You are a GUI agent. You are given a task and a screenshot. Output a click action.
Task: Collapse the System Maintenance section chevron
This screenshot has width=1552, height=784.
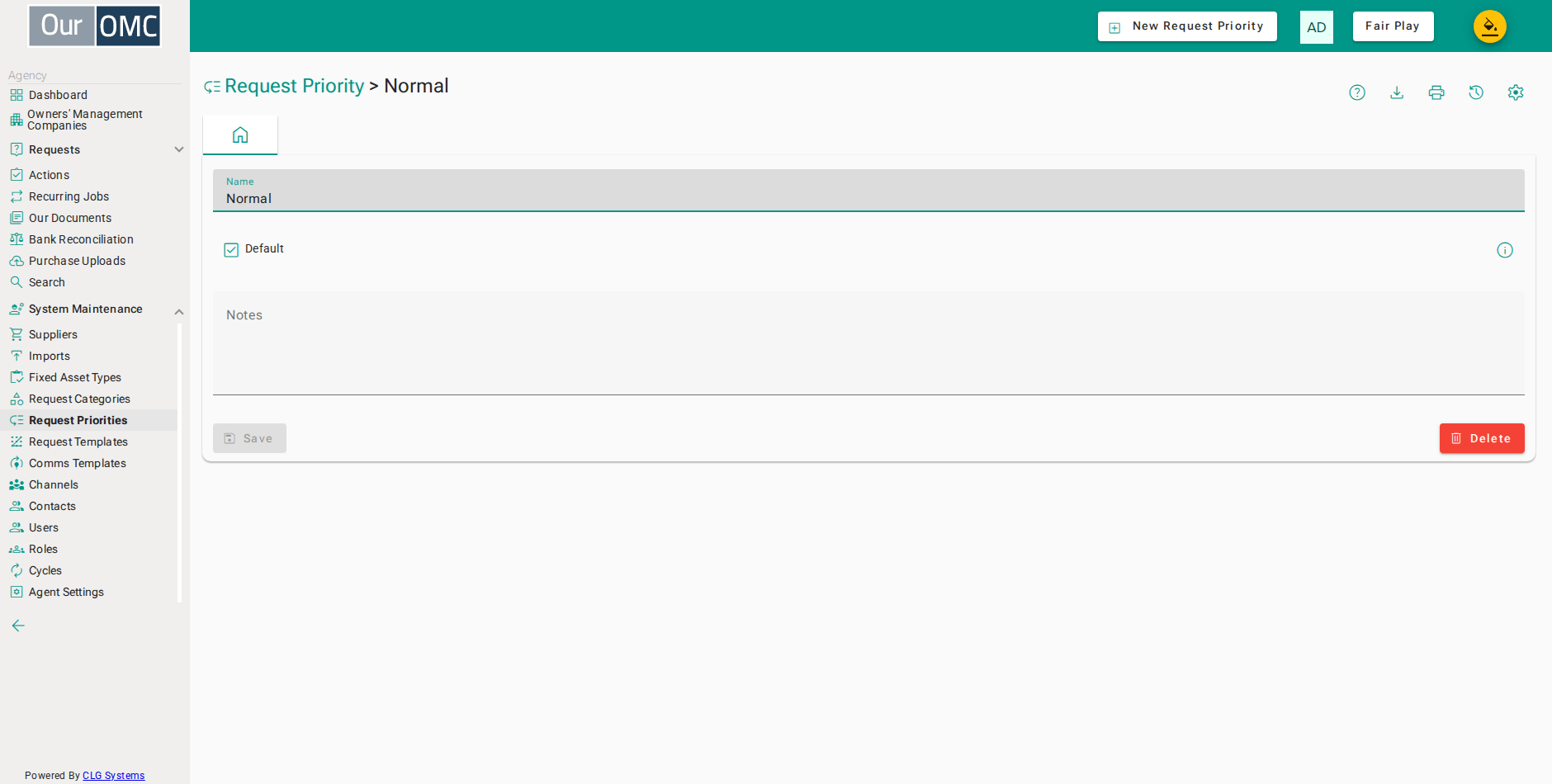pyautogui.click(x=179, y=311)
